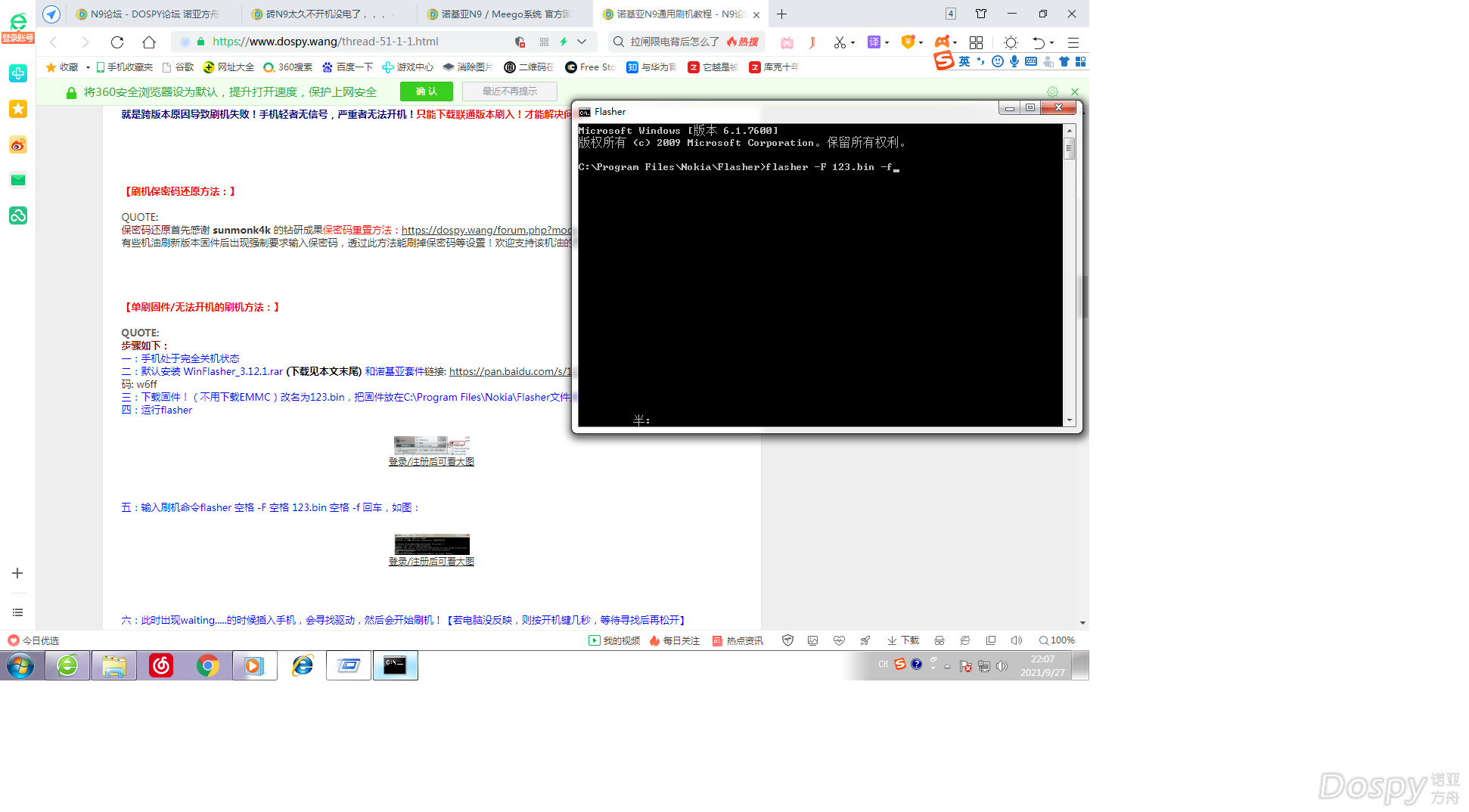
Task: Open a new tab with plus button
Action: 781,14
